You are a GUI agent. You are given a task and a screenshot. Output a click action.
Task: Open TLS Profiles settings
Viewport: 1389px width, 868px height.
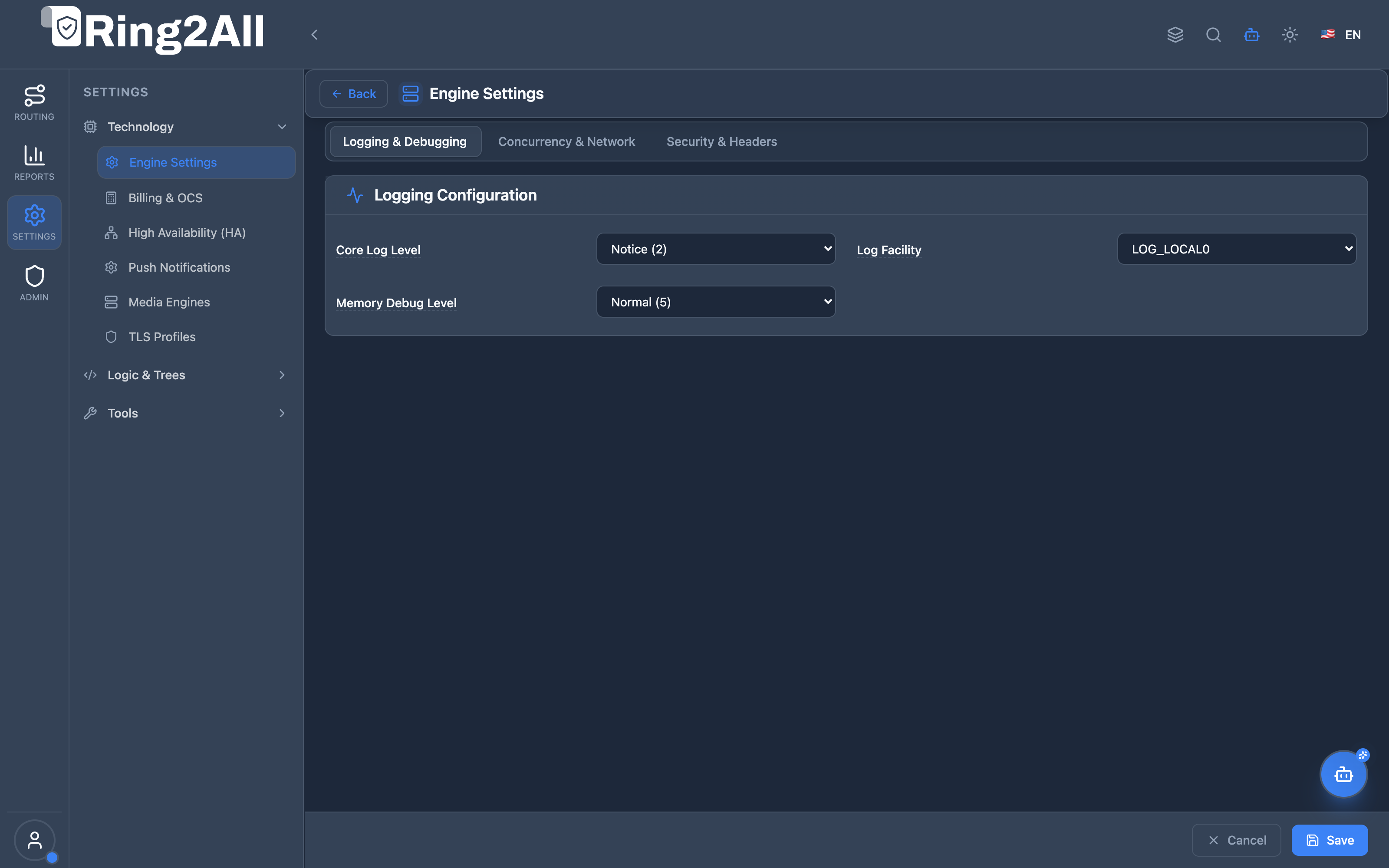coord(197,337)
